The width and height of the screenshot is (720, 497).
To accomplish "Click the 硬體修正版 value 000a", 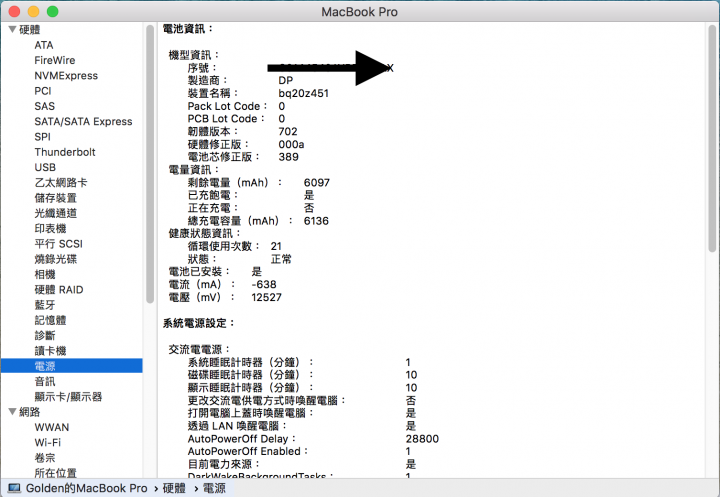I will [291, 144].
